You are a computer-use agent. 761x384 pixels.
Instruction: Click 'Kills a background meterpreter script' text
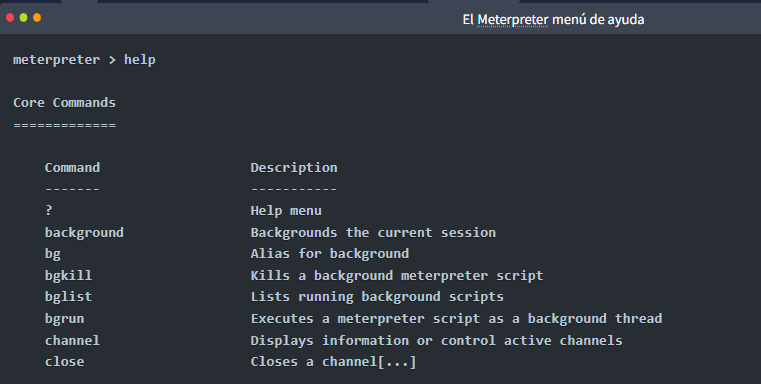coord(397,275)
